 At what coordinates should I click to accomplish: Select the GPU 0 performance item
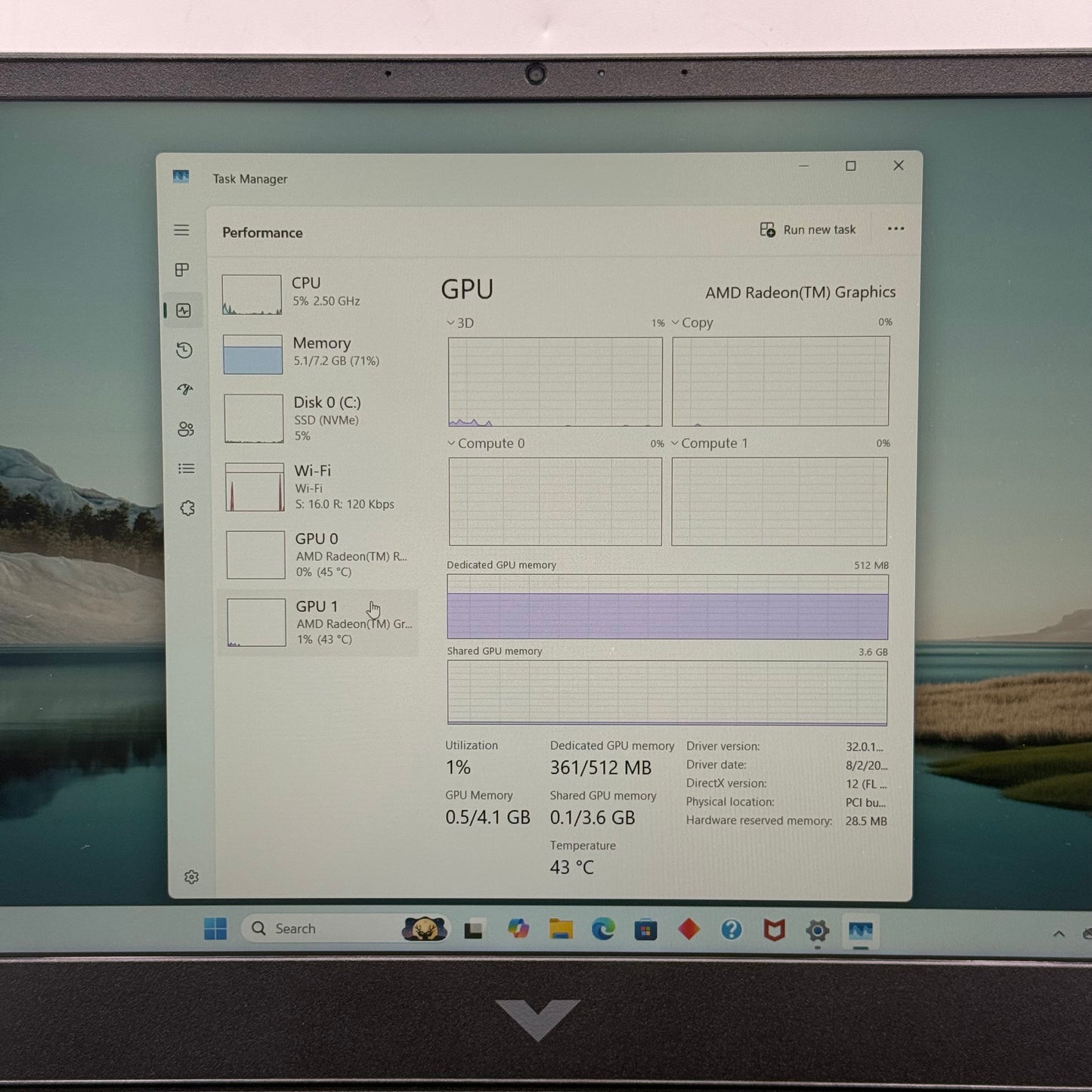click(x=319, y=555)
